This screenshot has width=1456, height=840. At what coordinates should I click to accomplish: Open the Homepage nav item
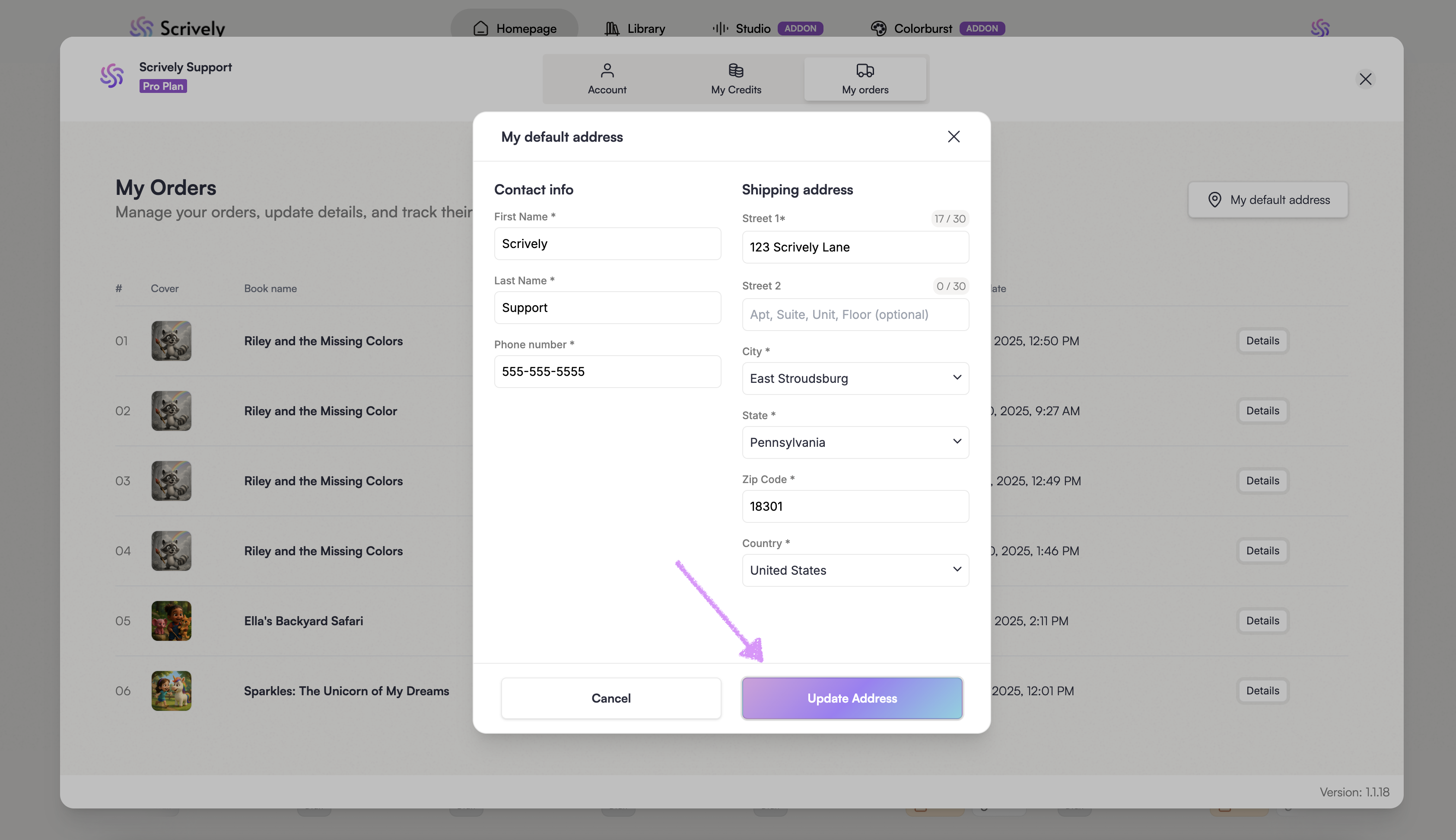(515, 28)
